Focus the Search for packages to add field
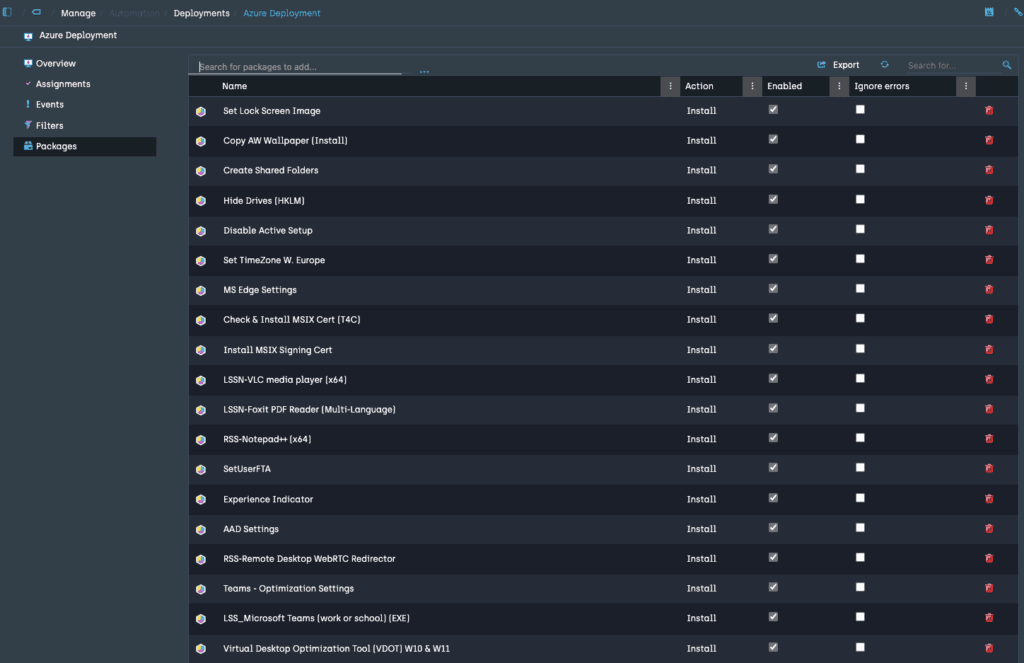This screenshot has width=1024, height=663. (300, 67)
